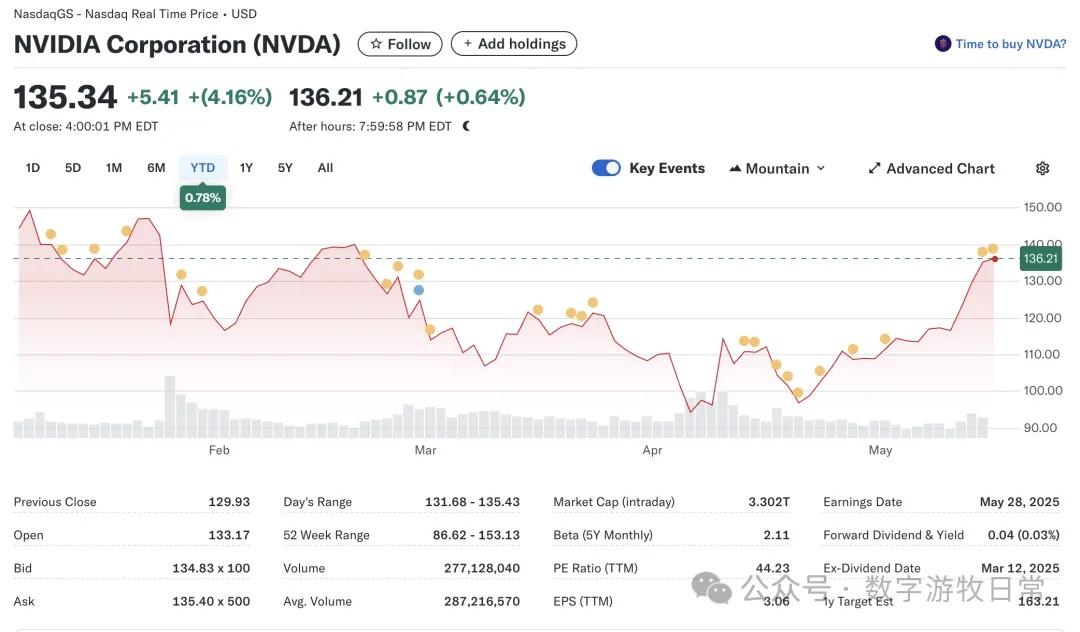
Task: Click the after-hours moon icon
Action: pos(466,126)
